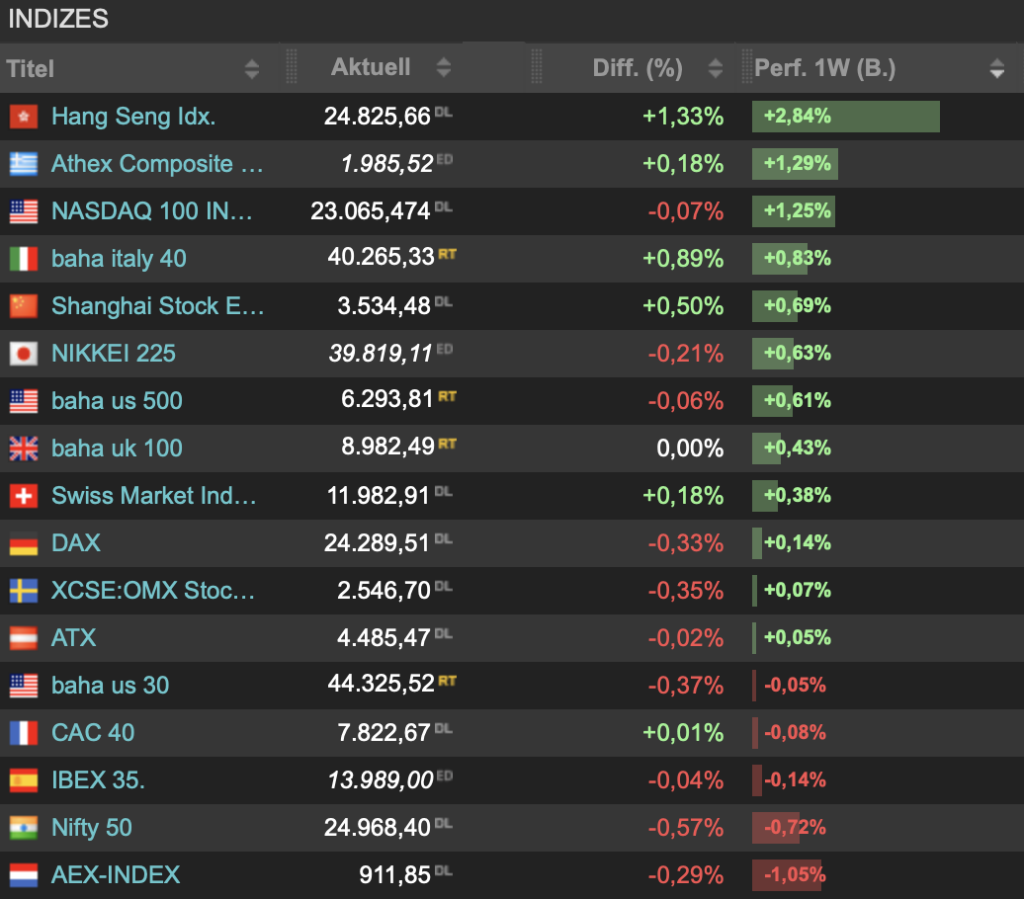The width and height of the screenshot is (1024, 899).
Task: Click the ED badge next to 13.989,00
Action: click(445, 776)
